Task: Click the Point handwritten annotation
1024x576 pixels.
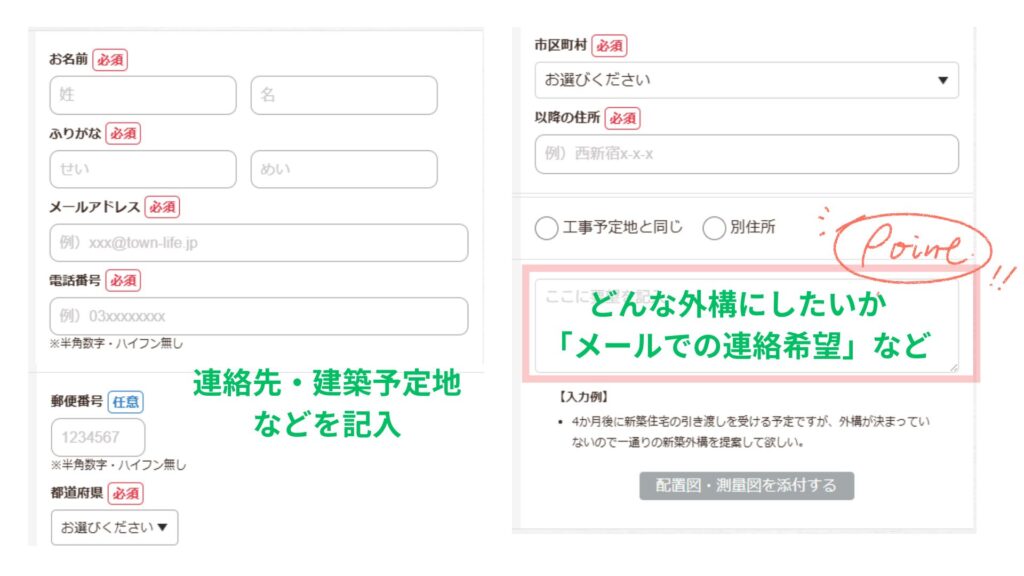Action: [x=912, y=248]
